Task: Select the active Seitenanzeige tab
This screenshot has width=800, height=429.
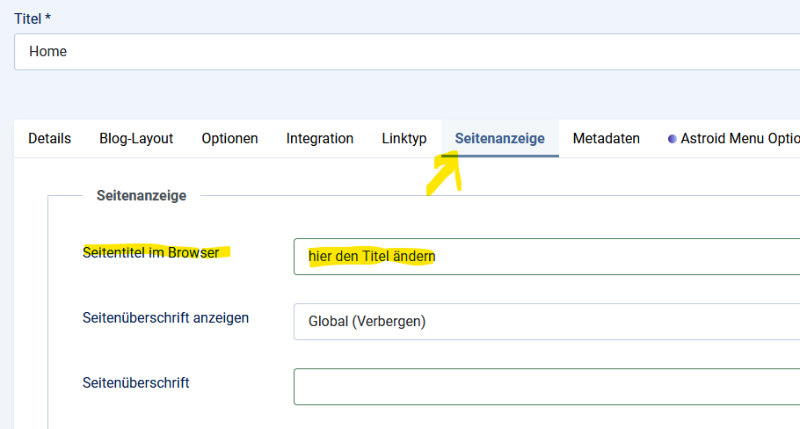Action: coord(499,139)
